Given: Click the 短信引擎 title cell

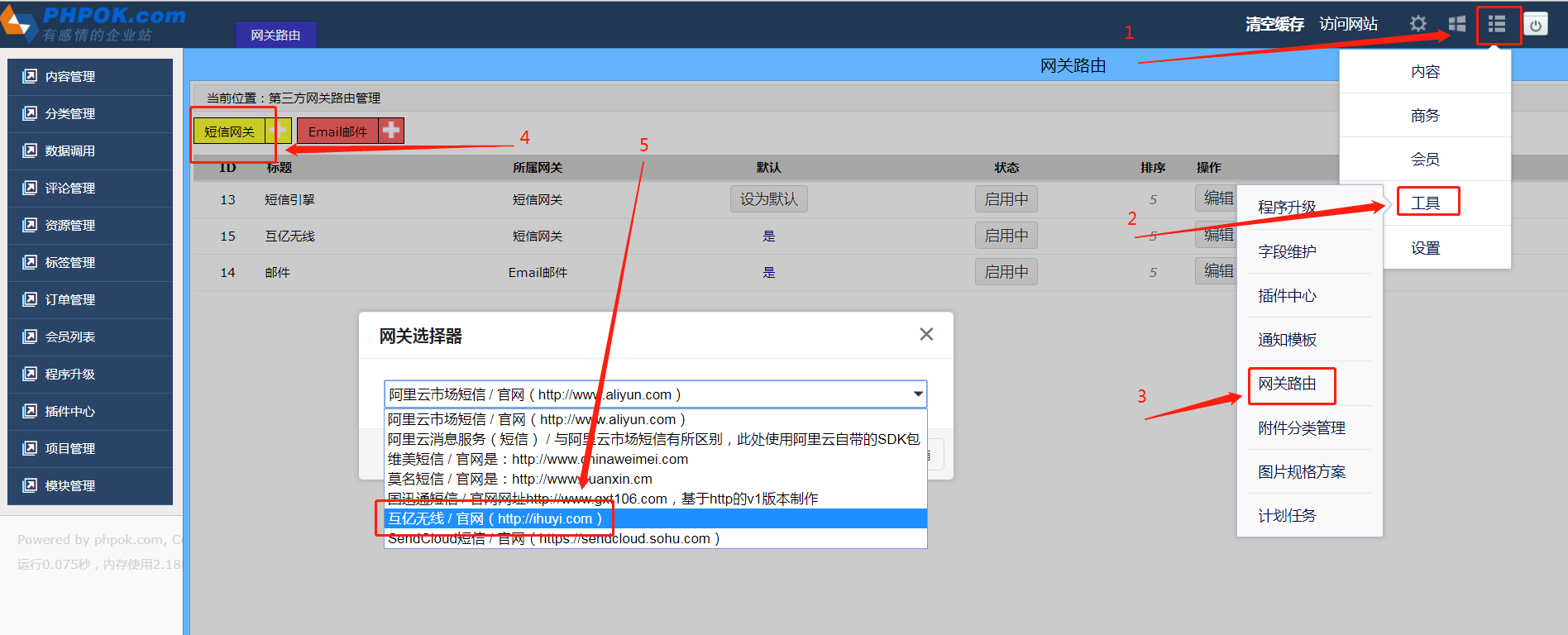Looking at the screenshot, I should click(289, 200).
